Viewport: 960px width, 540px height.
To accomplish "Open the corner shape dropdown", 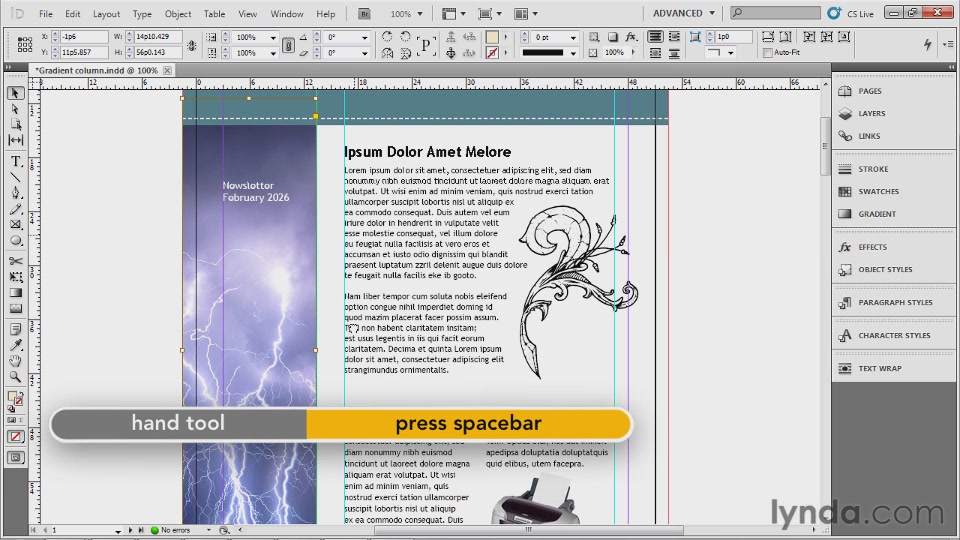I will 730,53.
